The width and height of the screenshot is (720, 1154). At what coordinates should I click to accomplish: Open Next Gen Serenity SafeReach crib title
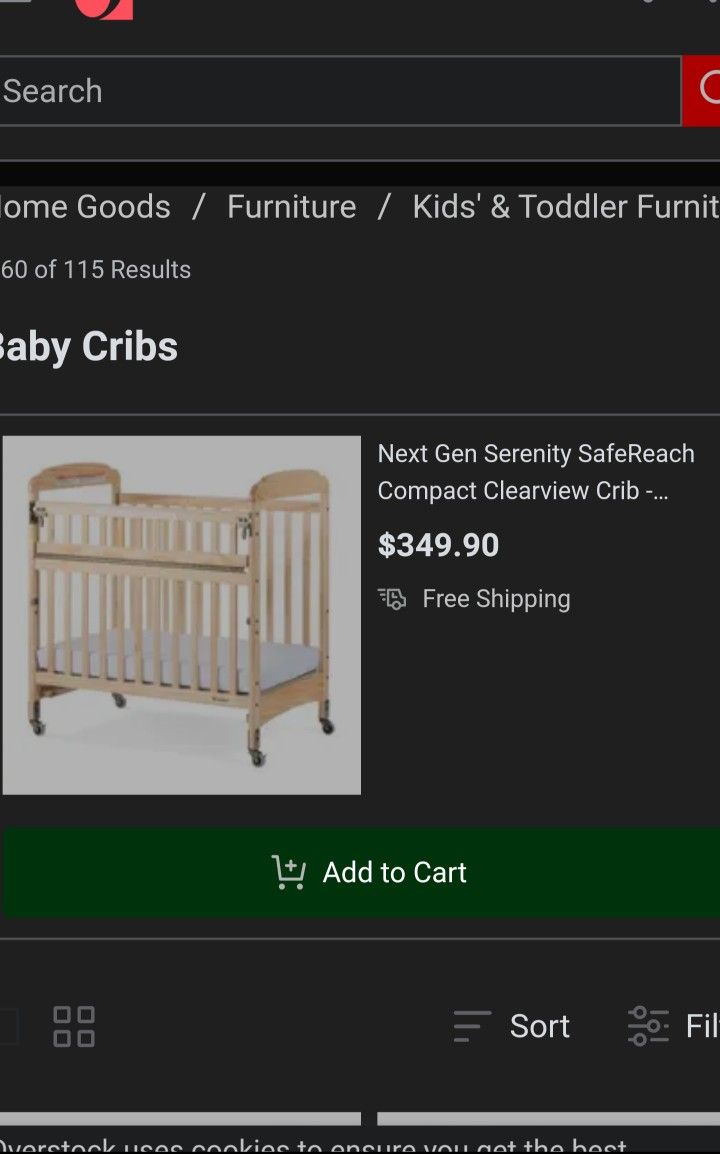pyautogui.click(x=535, y=472)
